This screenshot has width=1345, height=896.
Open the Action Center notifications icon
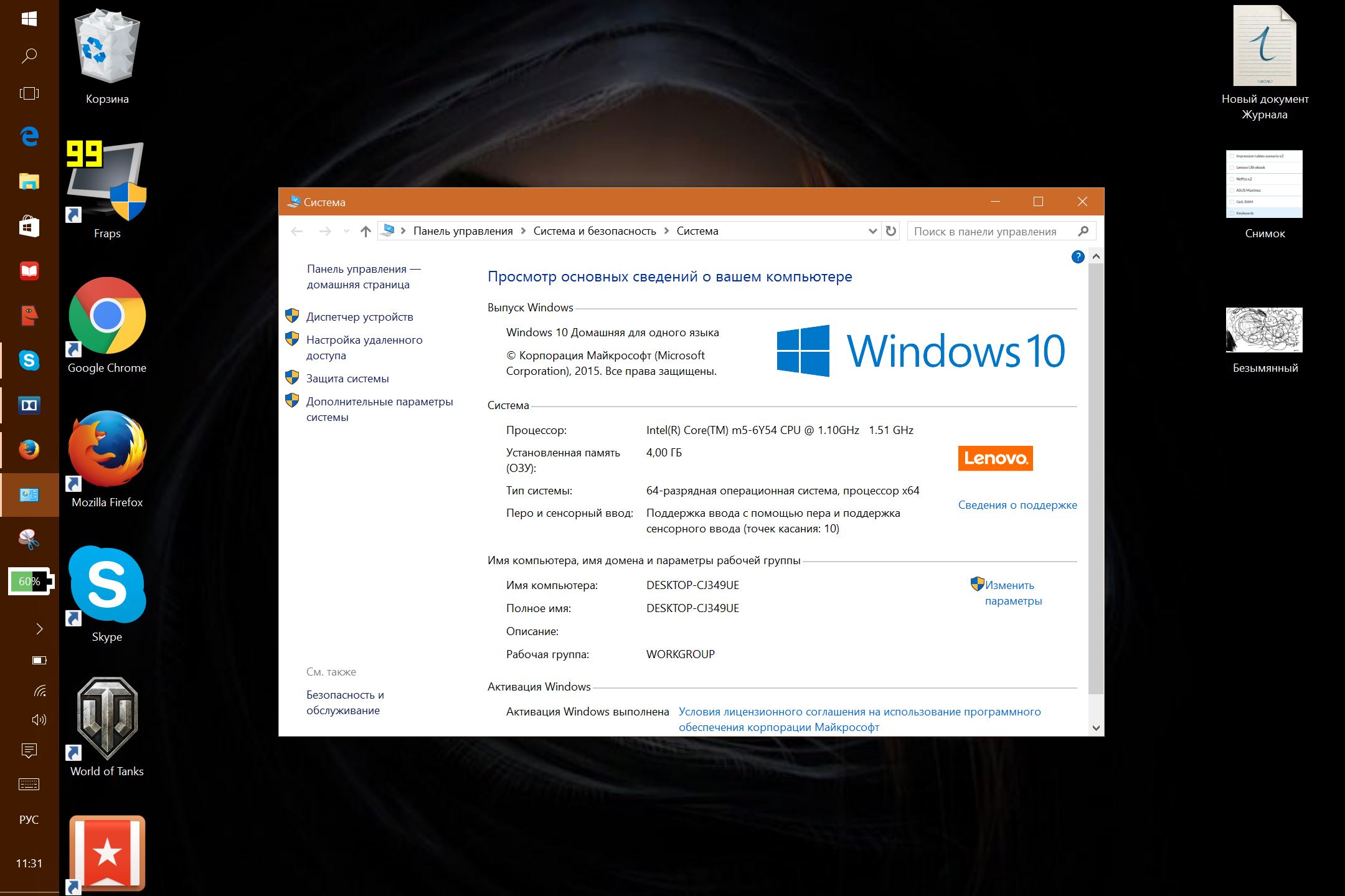(x=29, y=750)
